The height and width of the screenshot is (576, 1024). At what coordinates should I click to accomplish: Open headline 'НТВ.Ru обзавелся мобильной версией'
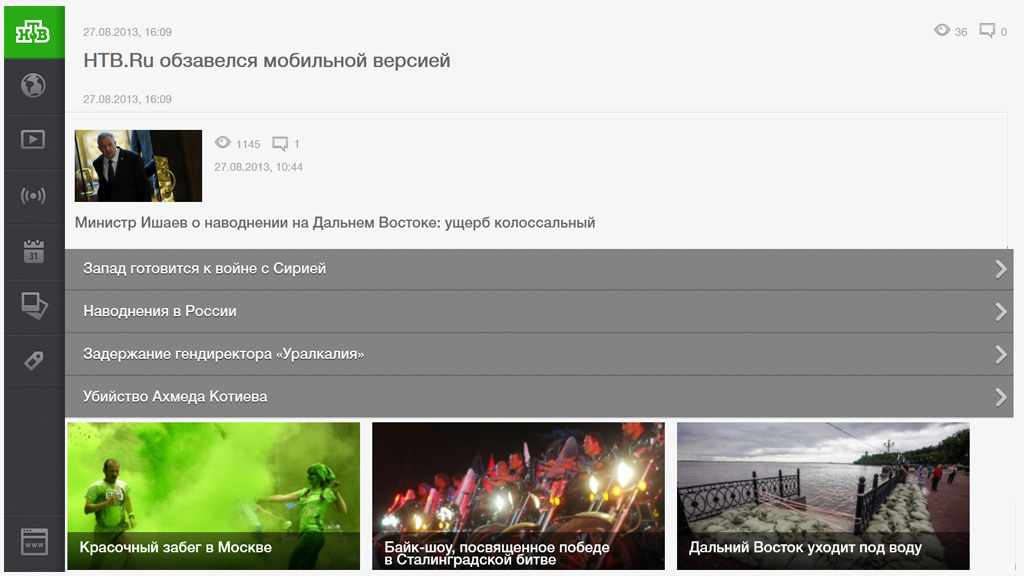click(266, 61)
